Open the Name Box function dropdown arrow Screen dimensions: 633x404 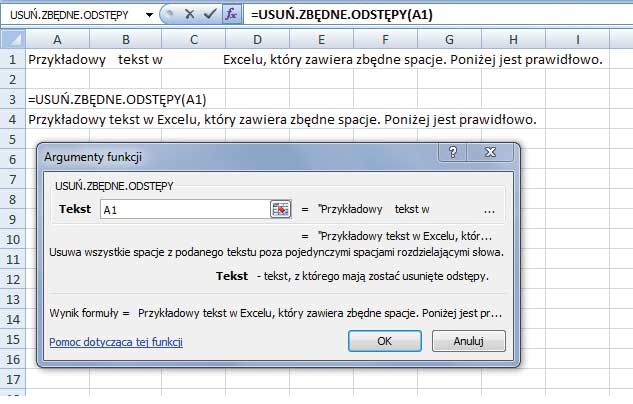point(148,16)
